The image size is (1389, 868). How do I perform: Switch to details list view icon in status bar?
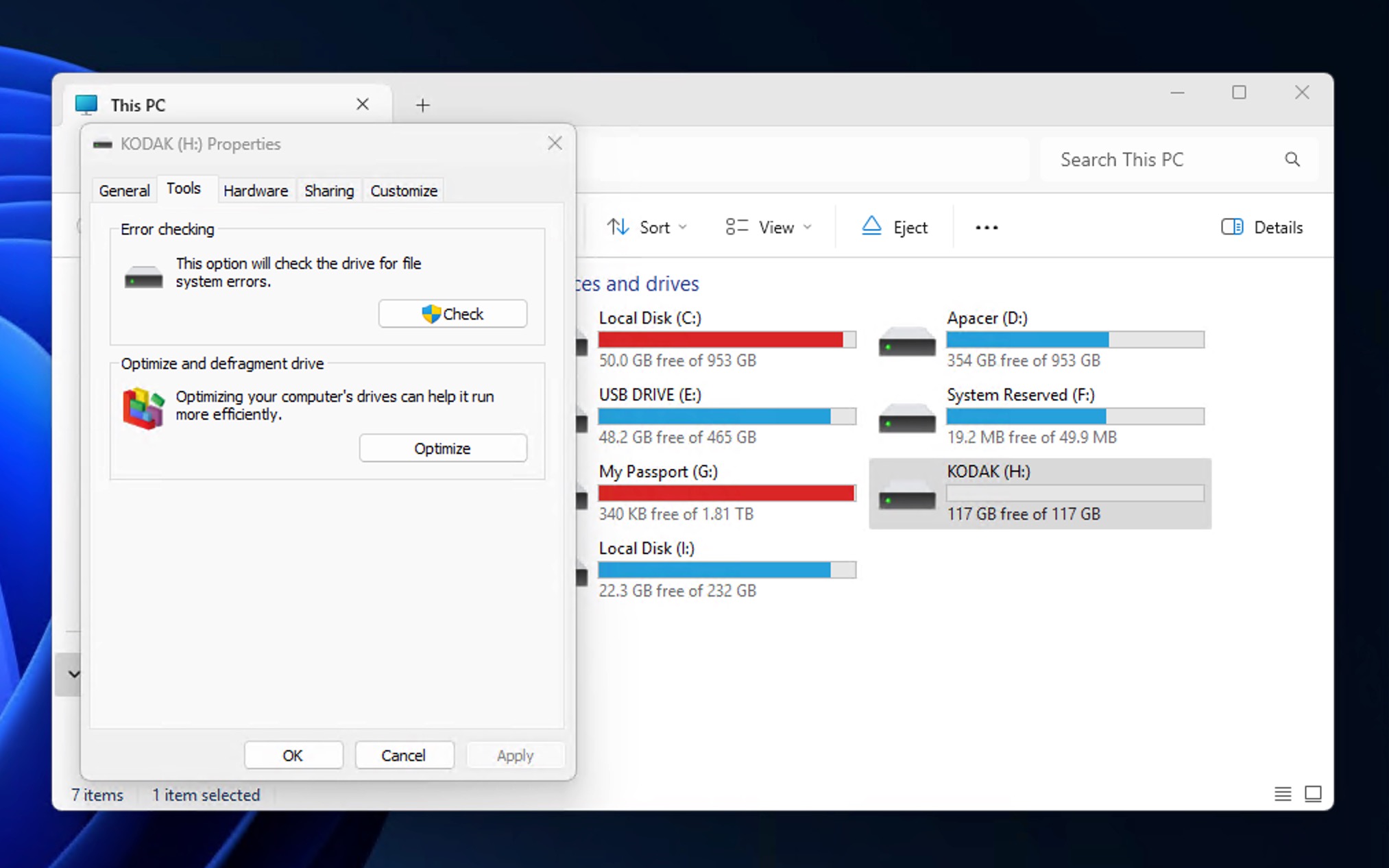tap(1283, 794)
